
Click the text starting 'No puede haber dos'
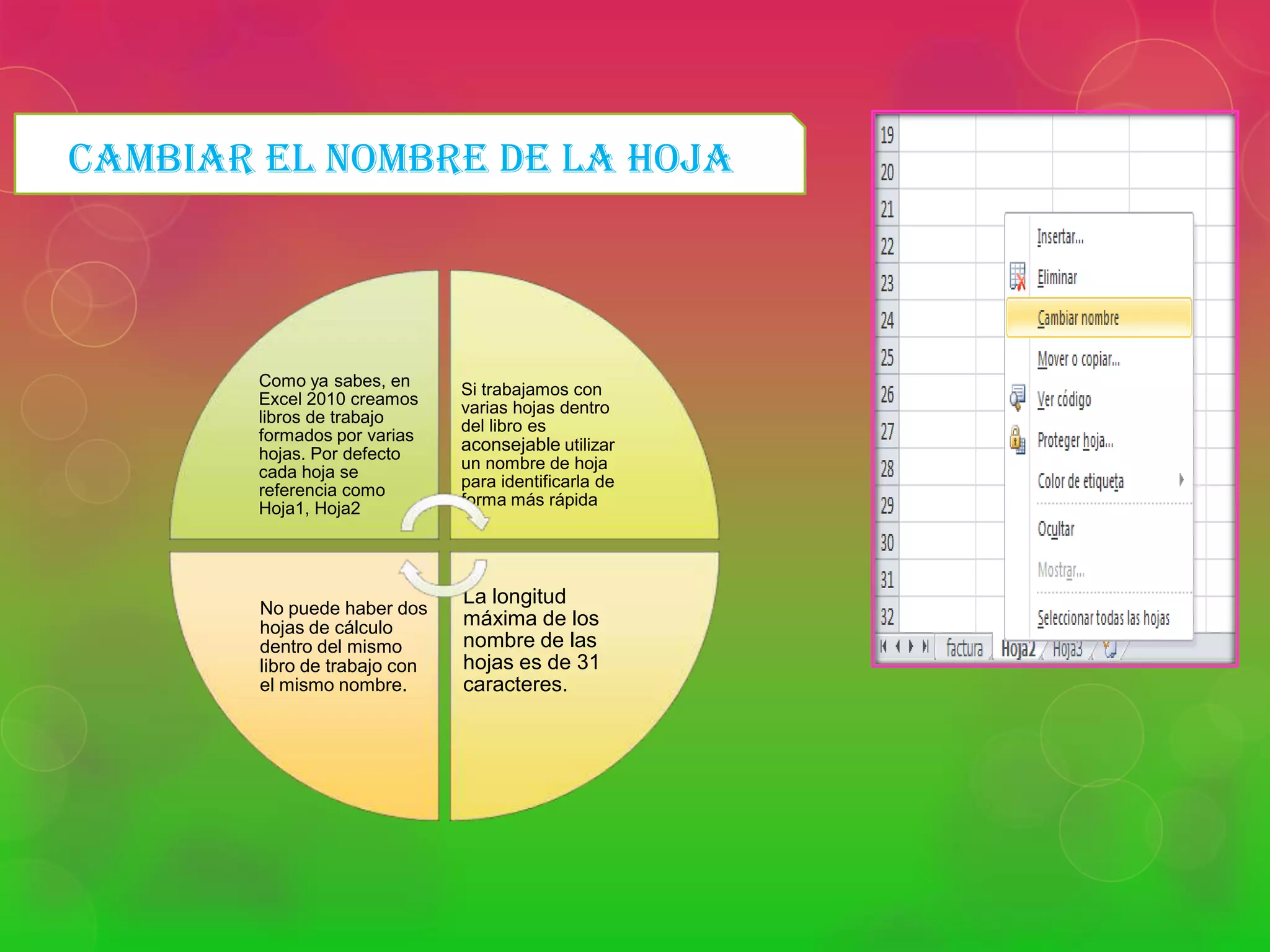(344, 646)
